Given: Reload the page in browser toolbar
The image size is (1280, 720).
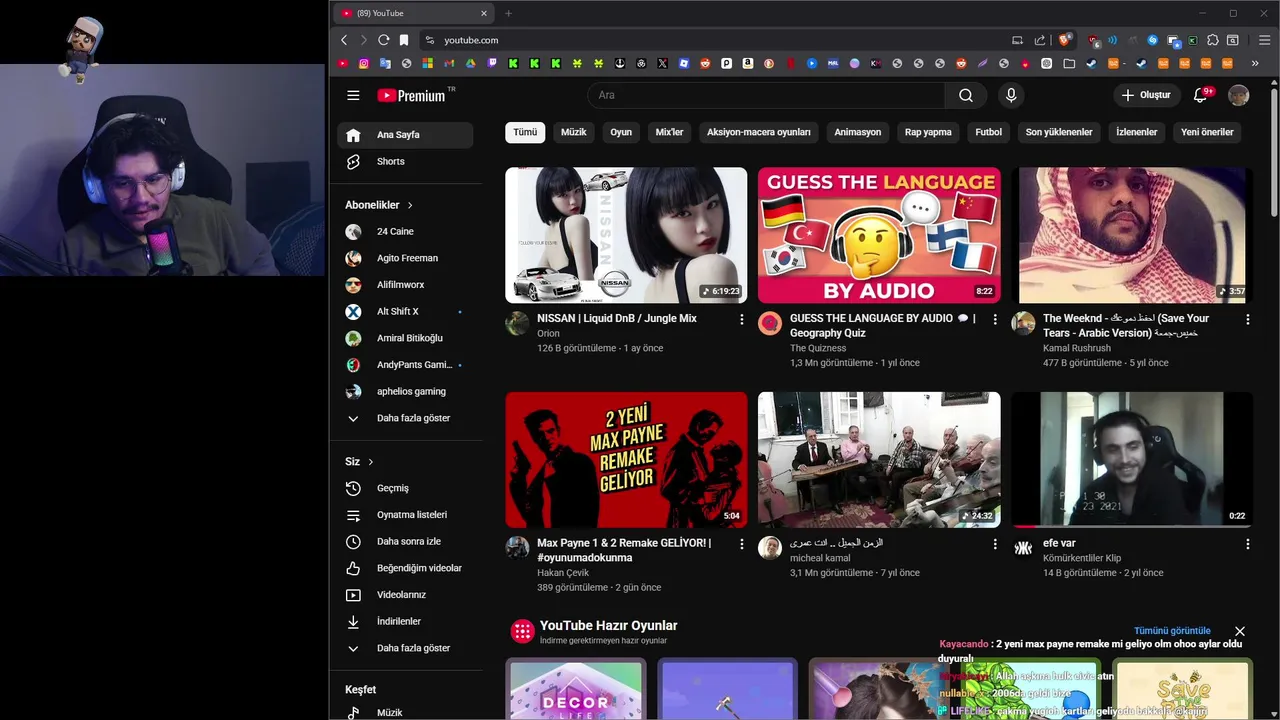Looking at the screenshot, I should 383,40.
